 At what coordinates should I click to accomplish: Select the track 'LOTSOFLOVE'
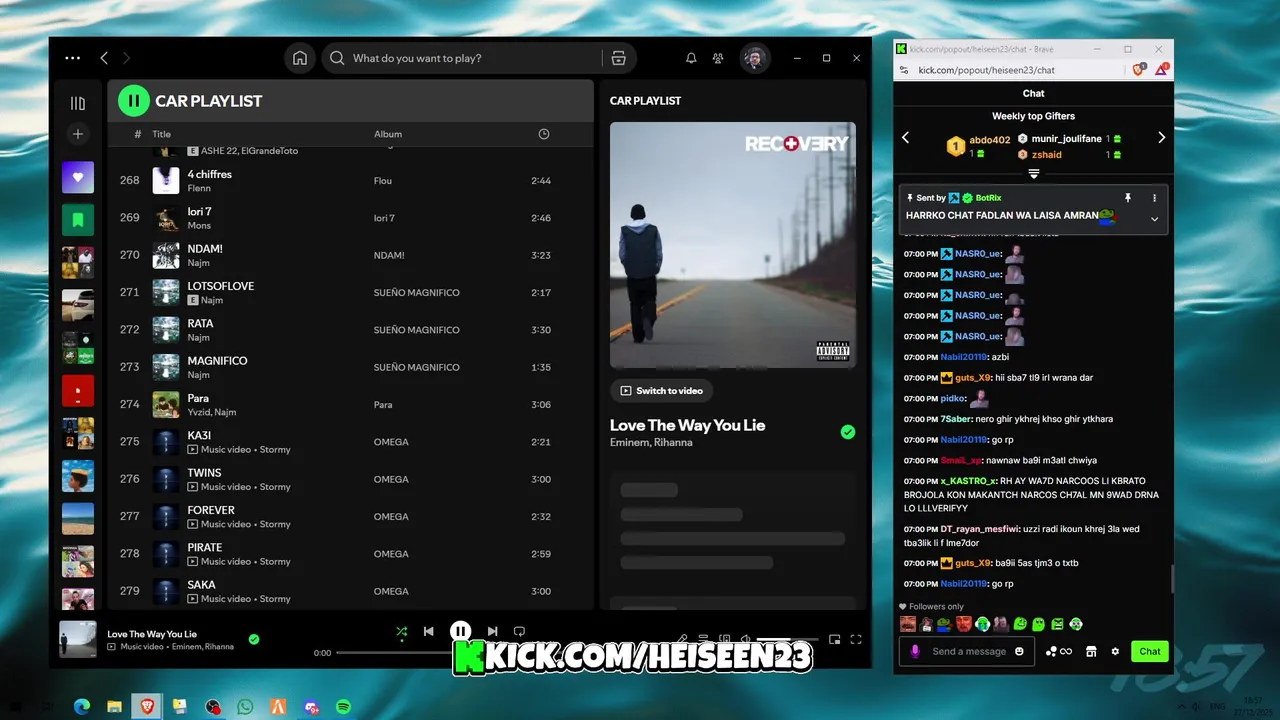[221, 286]
